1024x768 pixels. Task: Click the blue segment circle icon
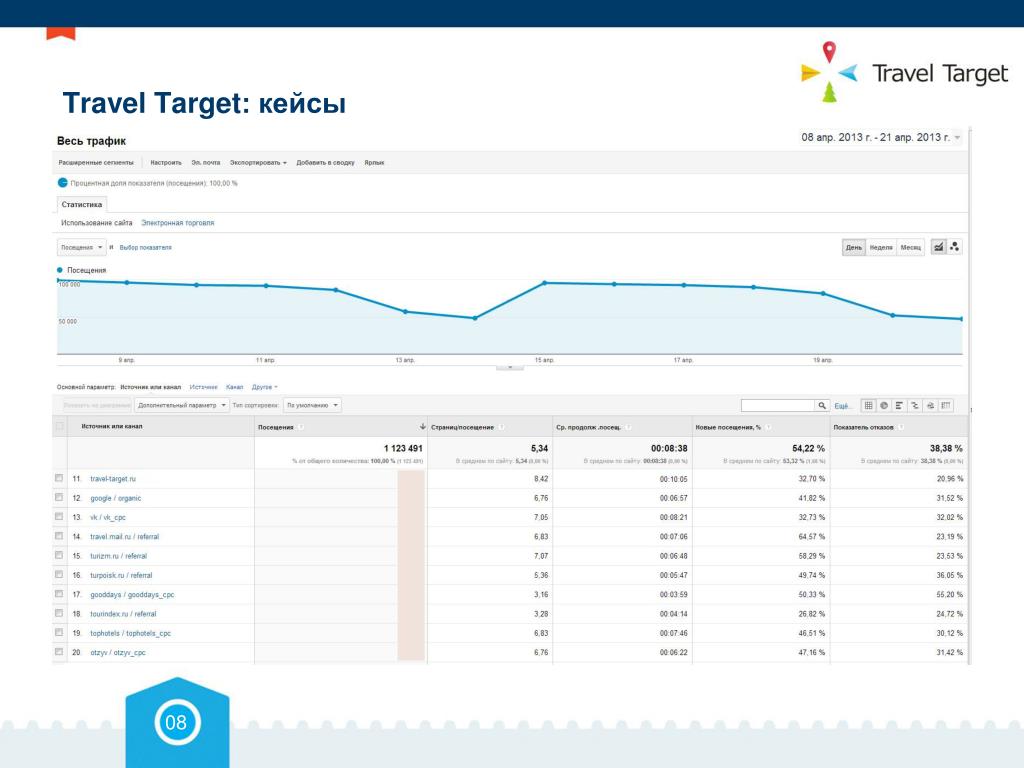pyautogui.click(x=63, y=183)
